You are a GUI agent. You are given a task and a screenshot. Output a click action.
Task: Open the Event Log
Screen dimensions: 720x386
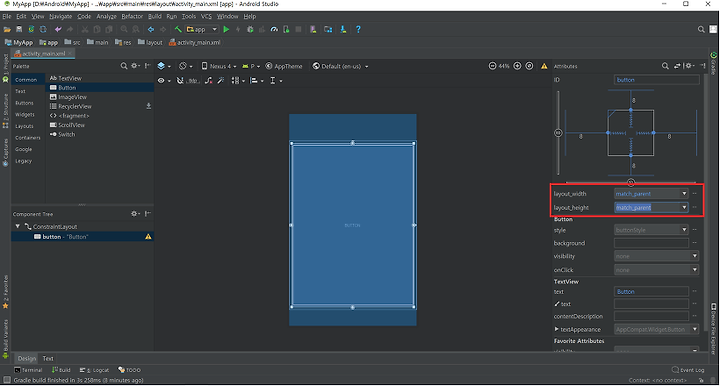coord(688,370)
